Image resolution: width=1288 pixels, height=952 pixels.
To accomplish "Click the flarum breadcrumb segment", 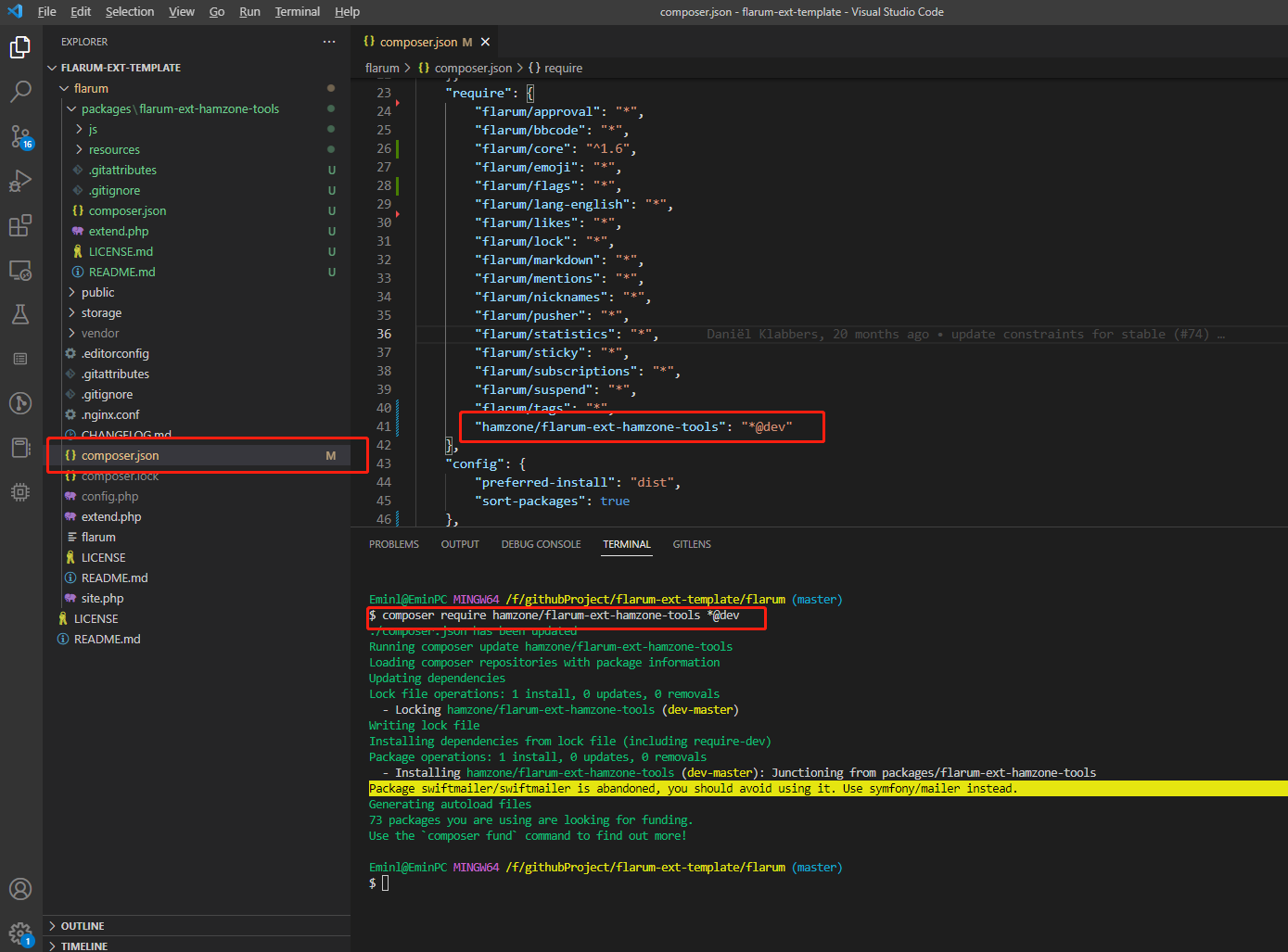I will [382, 68].
